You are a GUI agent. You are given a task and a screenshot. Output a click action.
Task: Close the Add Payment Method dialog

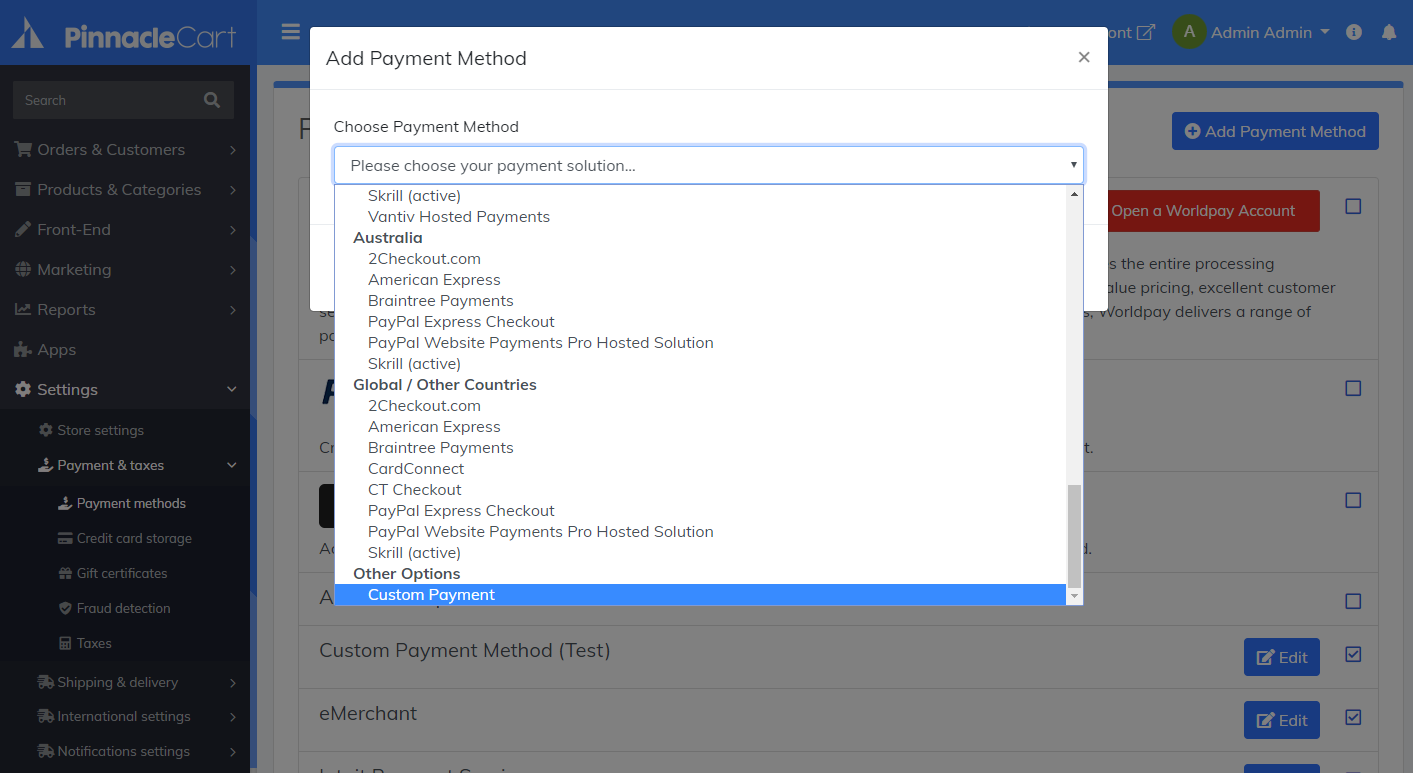[1084, 57]
